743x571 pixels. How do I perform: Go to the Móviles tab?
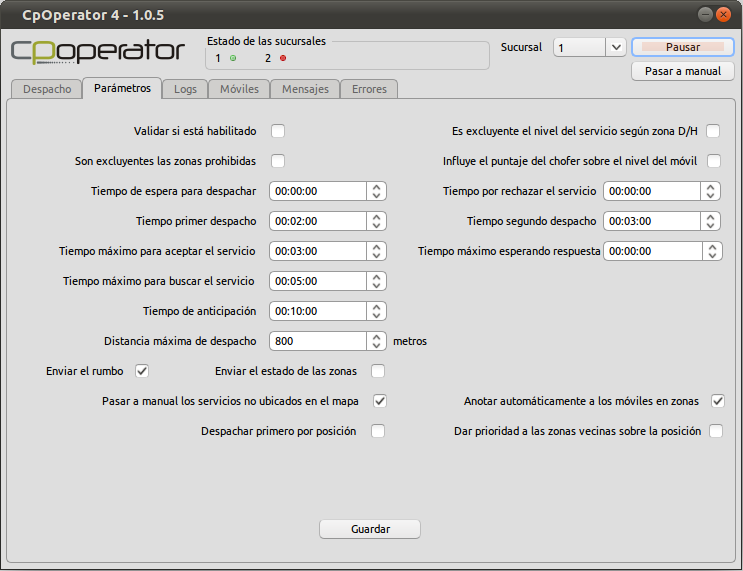pyautogui.click(x=239, y=89)
